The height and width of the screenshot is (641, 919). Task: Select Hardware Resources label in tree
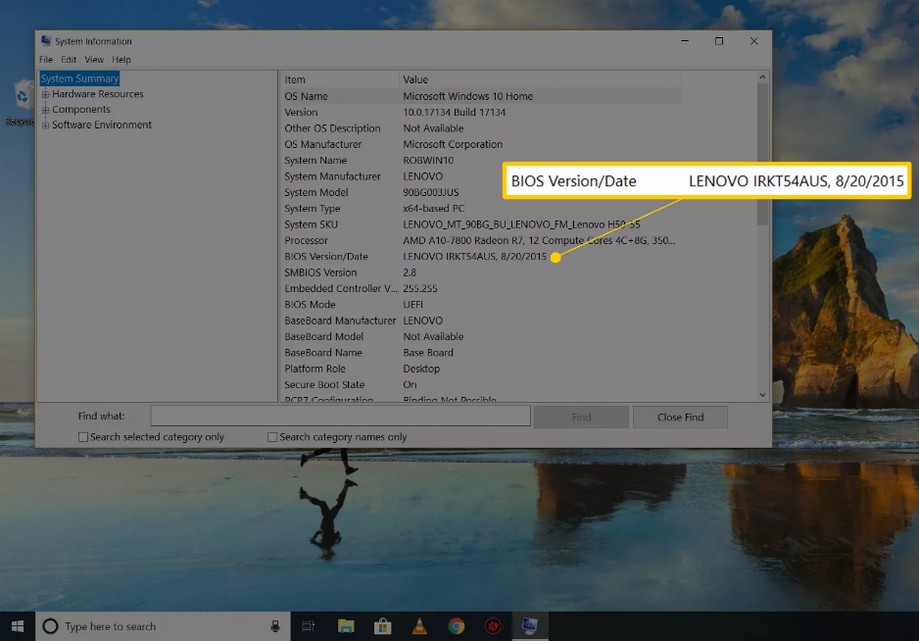(x=97, y=94)
